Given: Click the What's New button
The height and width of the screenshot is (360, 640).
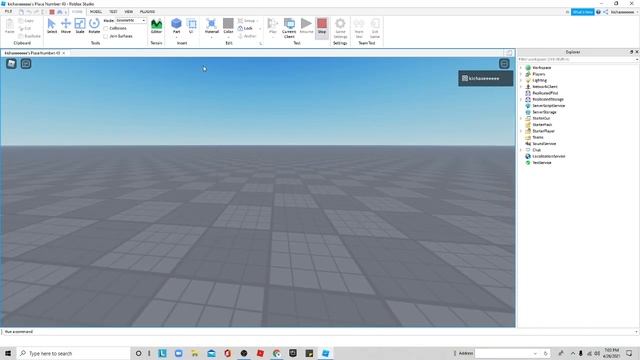Looking at the screenshot, I should [x=582, y=12].
